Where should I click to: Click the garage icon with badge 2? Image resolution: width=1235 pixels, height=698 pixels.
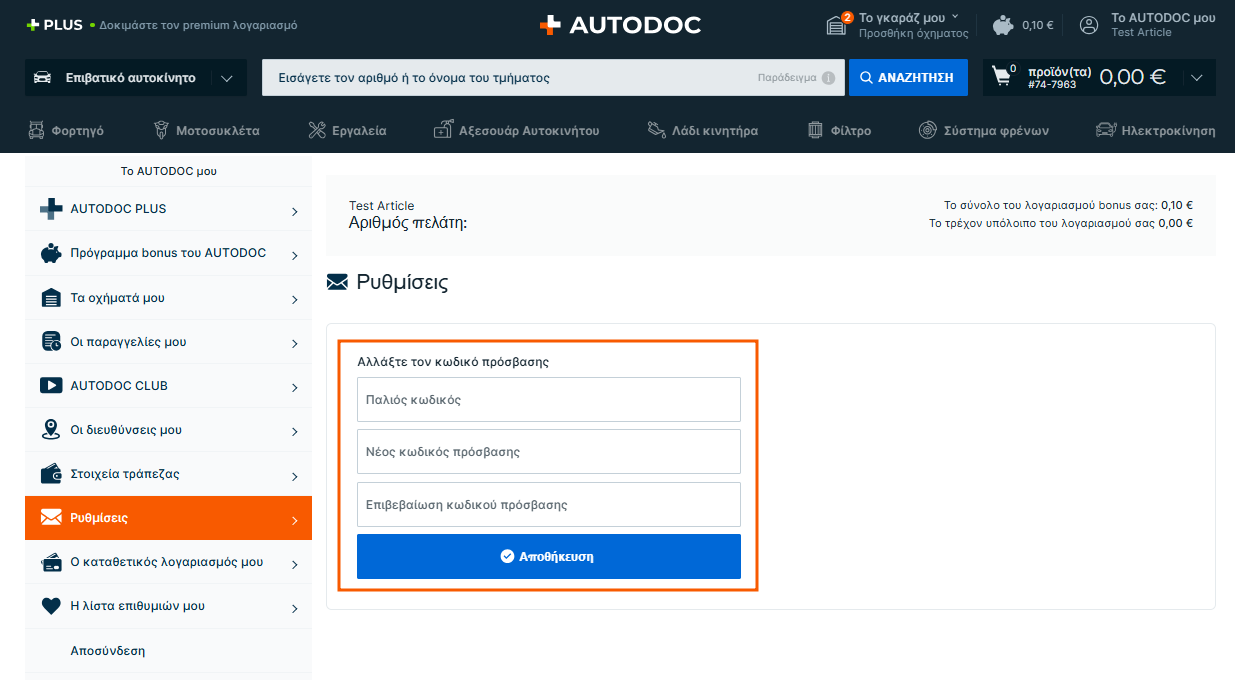[x=838, y=24]
